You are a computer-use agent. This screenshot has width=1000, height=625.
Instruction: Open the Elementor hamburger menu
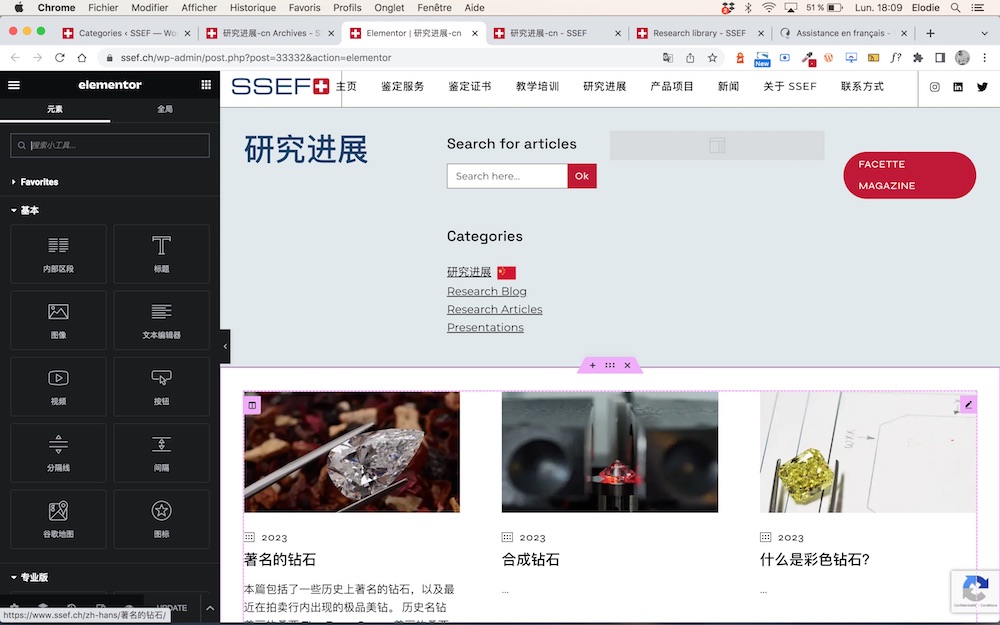pos(14,85)
